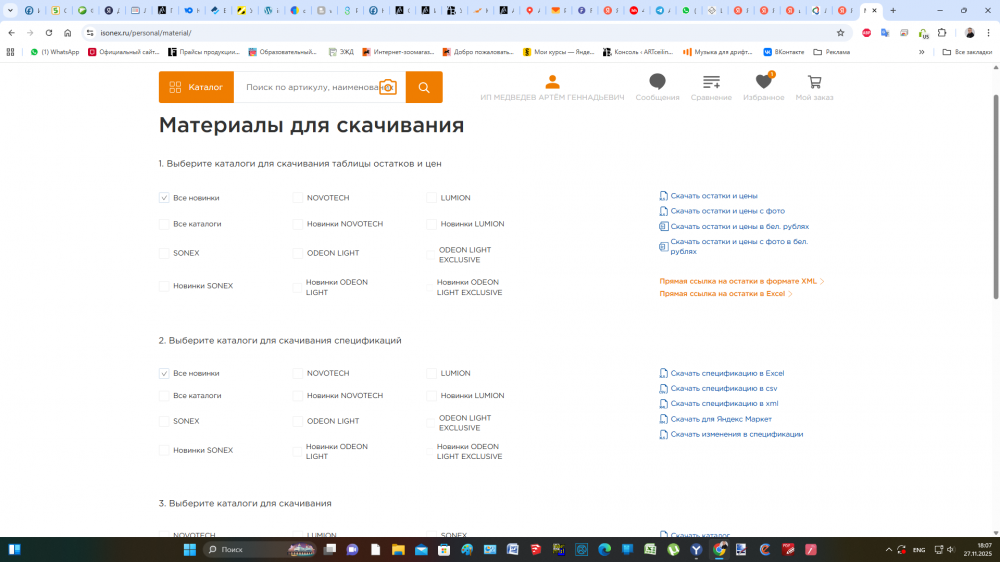Viewport: 1000px width, 562px height.
Task: Expand the bookmarks bar overflow chevron
Action: pyautogui.click(x=922, y=52)
